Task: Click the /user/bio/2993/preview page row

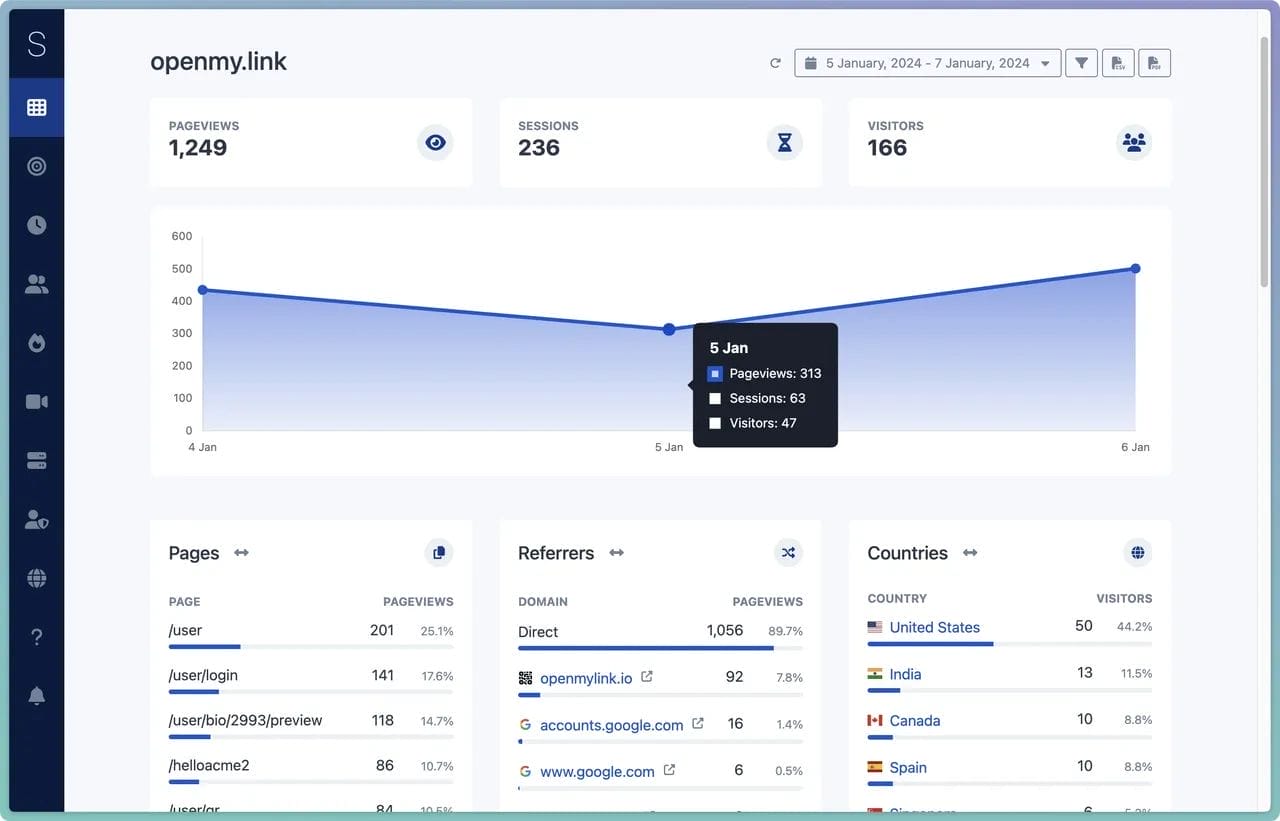Action: click(311, 724)
